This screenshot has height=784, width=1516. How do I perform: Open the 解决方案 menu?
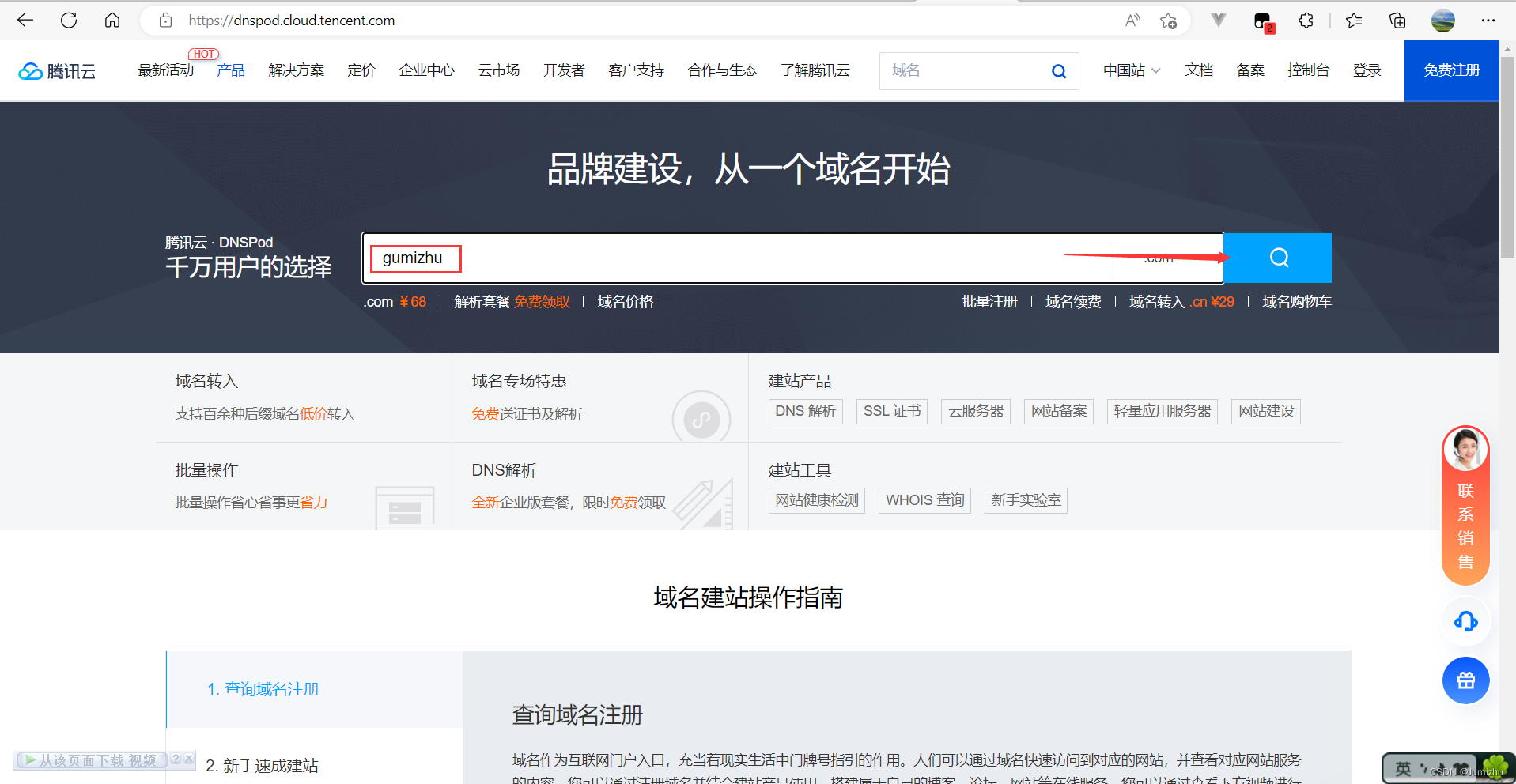coord(297,70)
